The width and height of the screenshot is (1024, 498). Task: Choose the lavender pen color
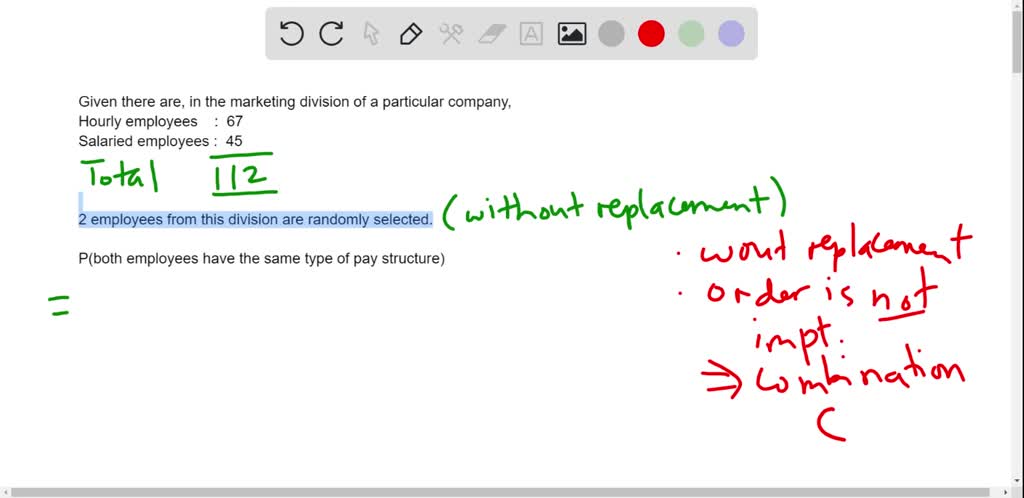tap(731, 33)
